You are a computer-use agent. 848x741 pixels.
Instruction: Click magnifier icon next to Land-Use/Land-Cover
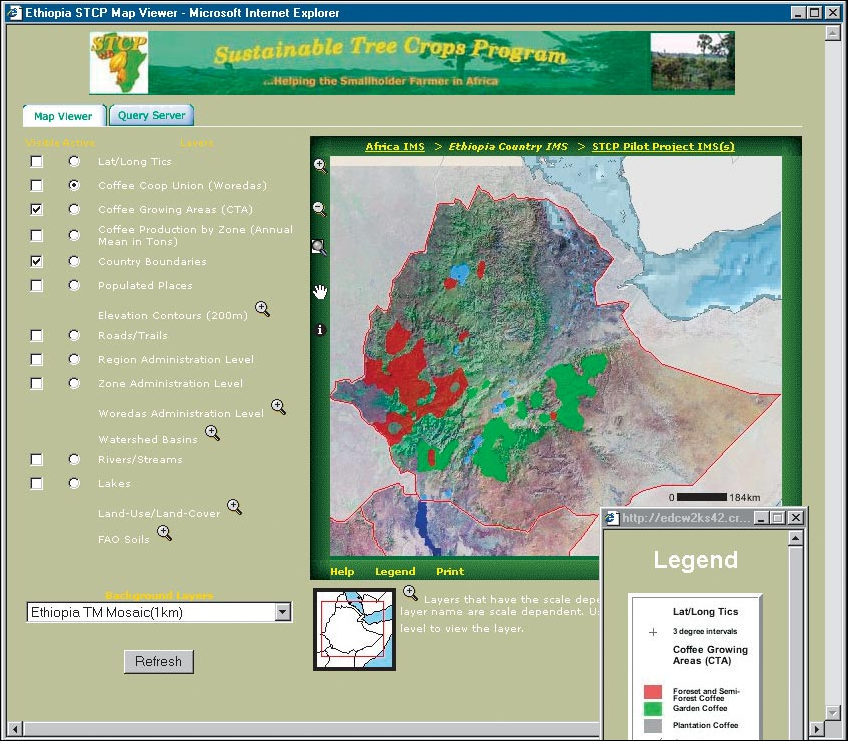pyautogui.click(x=234, y=507)
